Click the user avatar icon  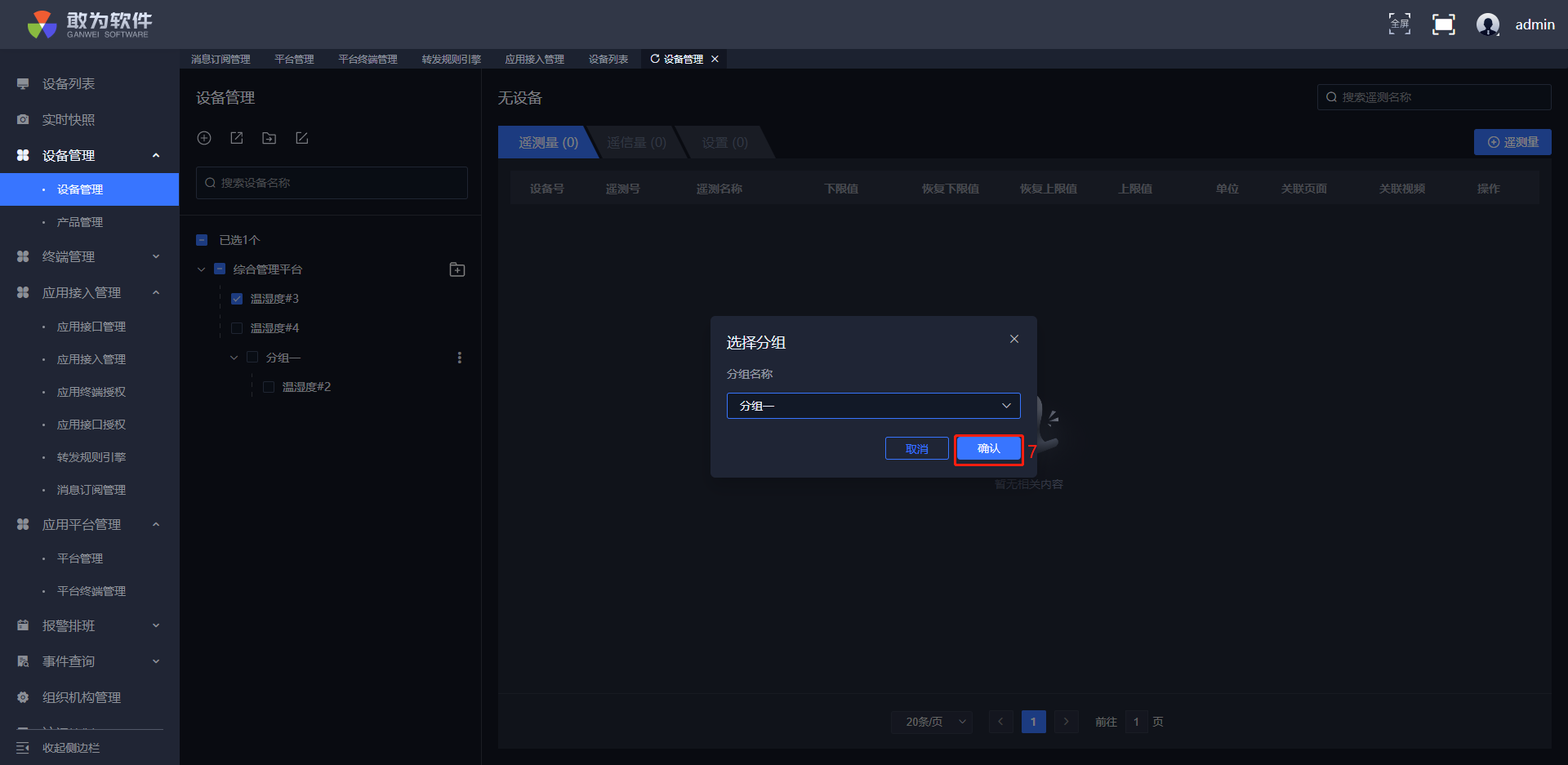coord(1488,24)
